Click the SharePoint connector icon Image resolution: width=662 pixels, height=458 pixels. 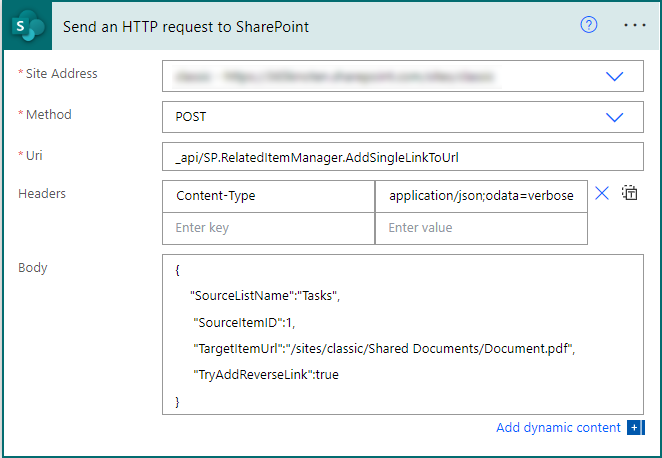coord(28,26)
